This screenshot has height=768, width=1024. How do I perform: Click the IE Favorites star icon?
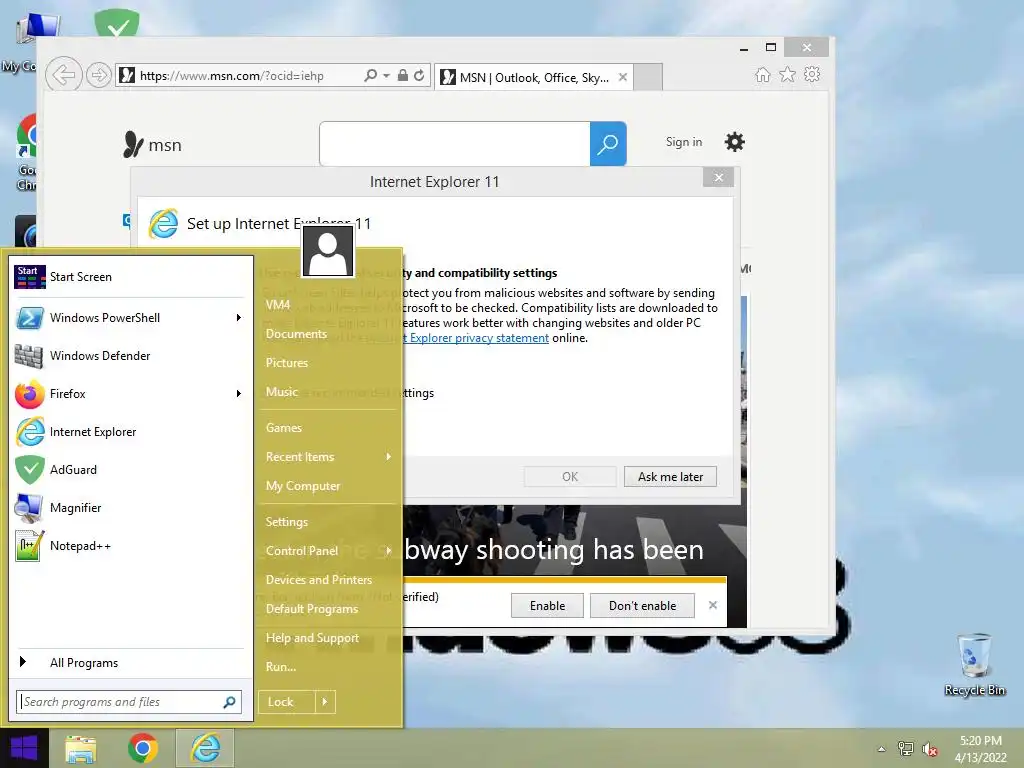788,74
